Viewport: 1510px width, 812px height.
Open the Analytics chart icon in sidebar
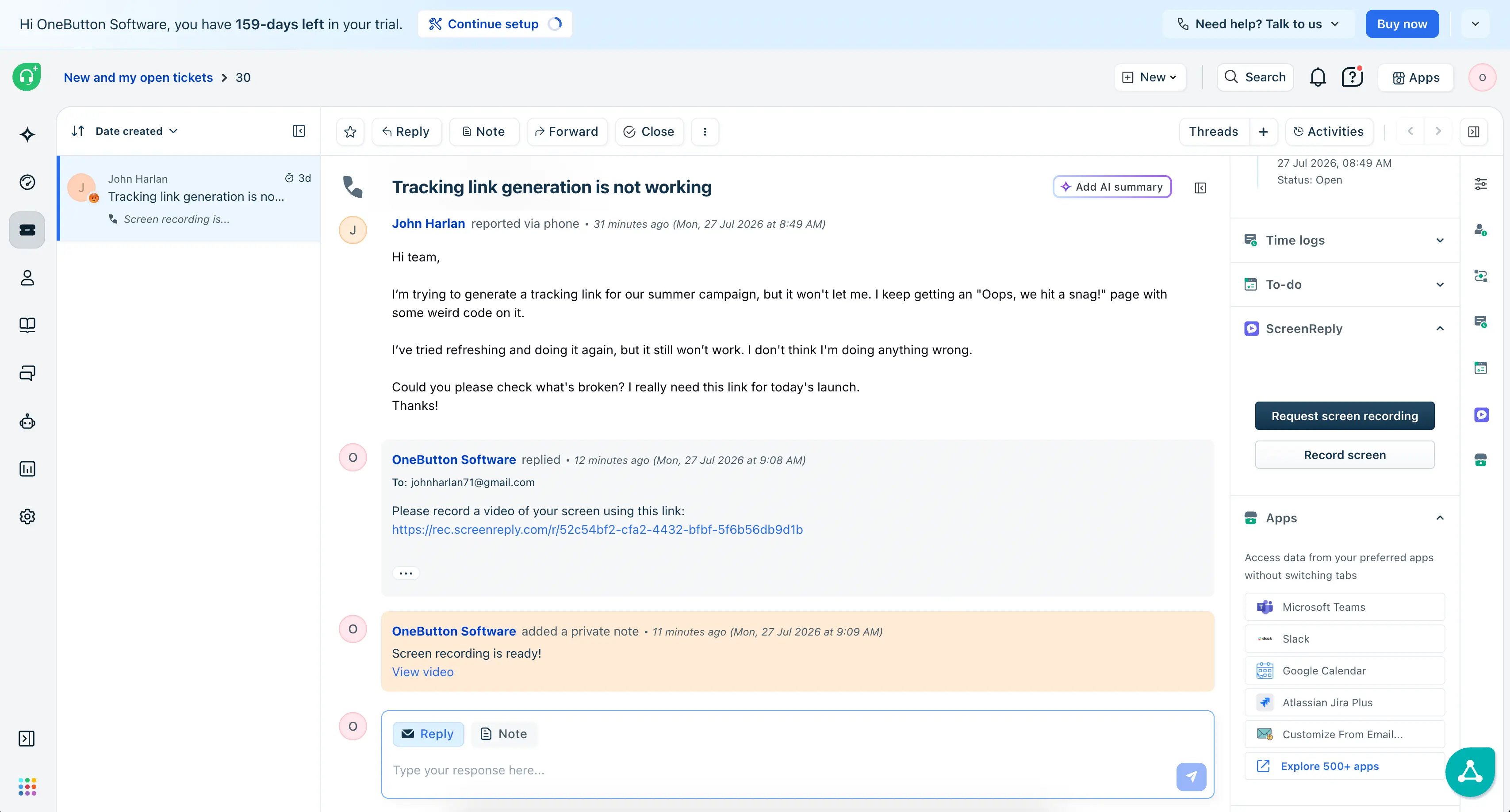pyautogui.click(x=27, y=468)
